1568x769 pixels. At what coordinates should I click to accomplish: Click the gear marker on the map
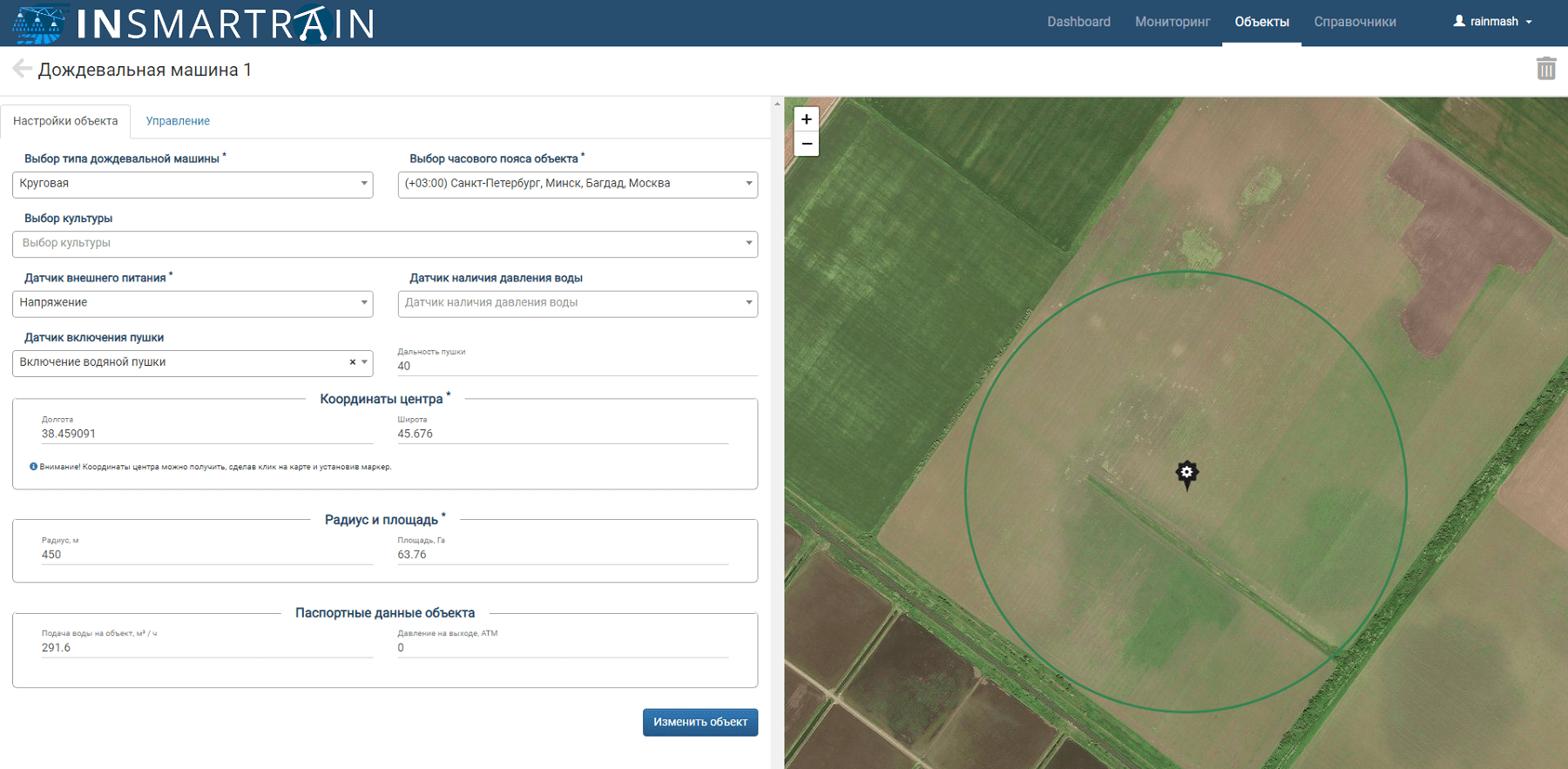coord(1186,473)
